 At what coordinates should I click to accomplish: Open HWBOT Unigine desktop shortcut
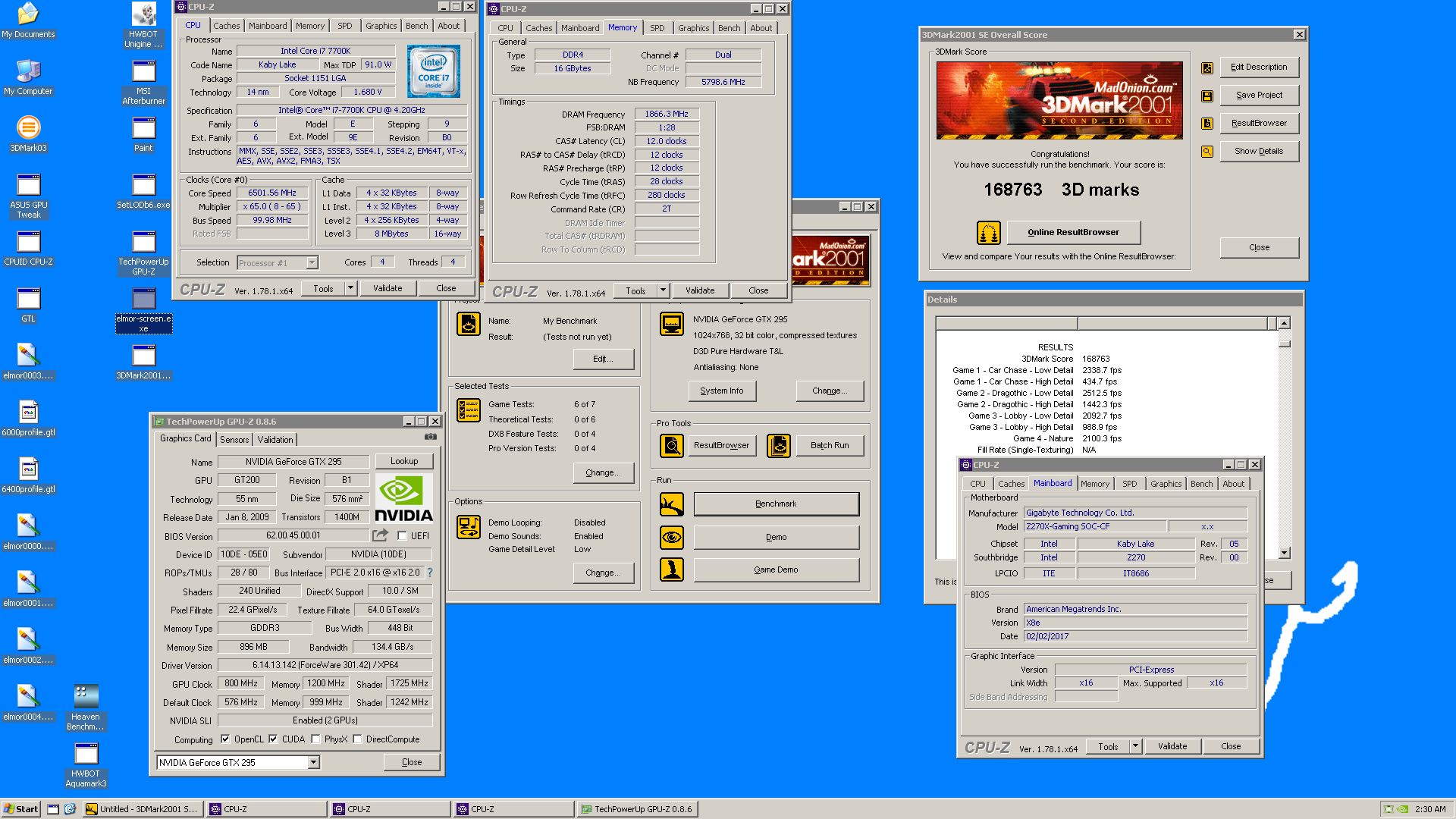143,26
